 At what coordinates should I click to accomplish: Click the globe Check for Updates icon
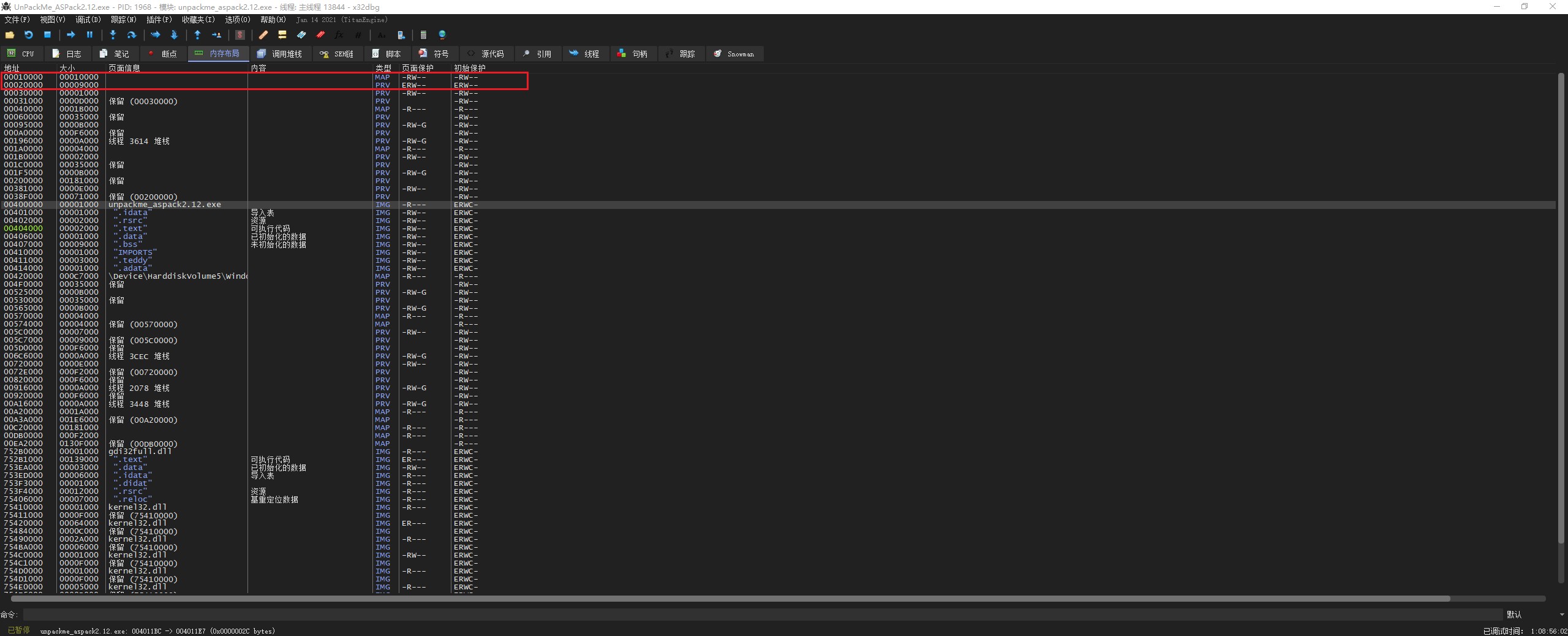point(442,35)
